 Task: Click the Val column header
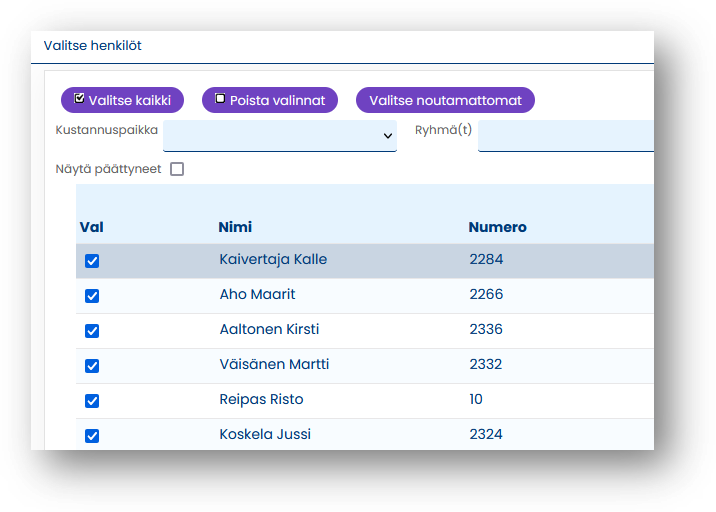pyautogui.click(x=91, y=227)
